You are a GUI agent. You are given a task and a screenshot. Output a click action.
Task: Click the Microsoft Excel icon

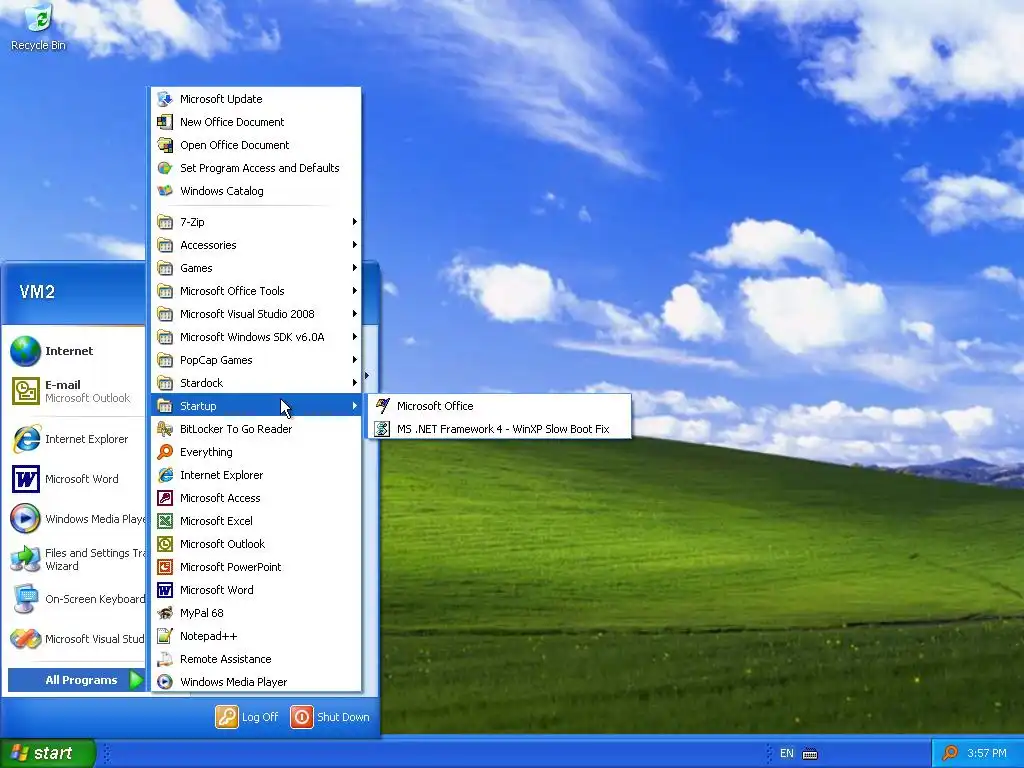click(165, 520)
